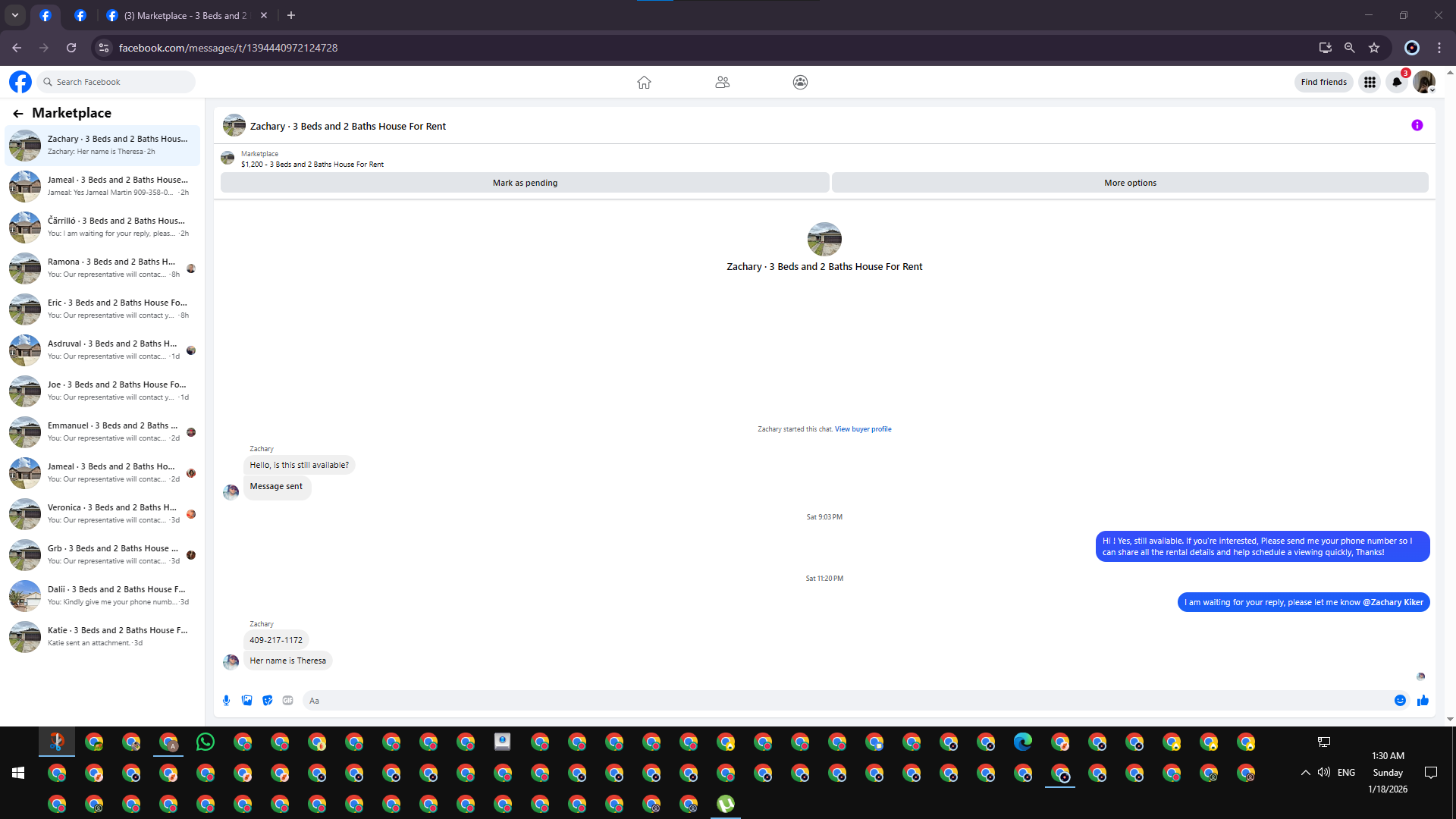Go to Facebook Home tab
The image size is (1456, 819).
pos(644,82)
